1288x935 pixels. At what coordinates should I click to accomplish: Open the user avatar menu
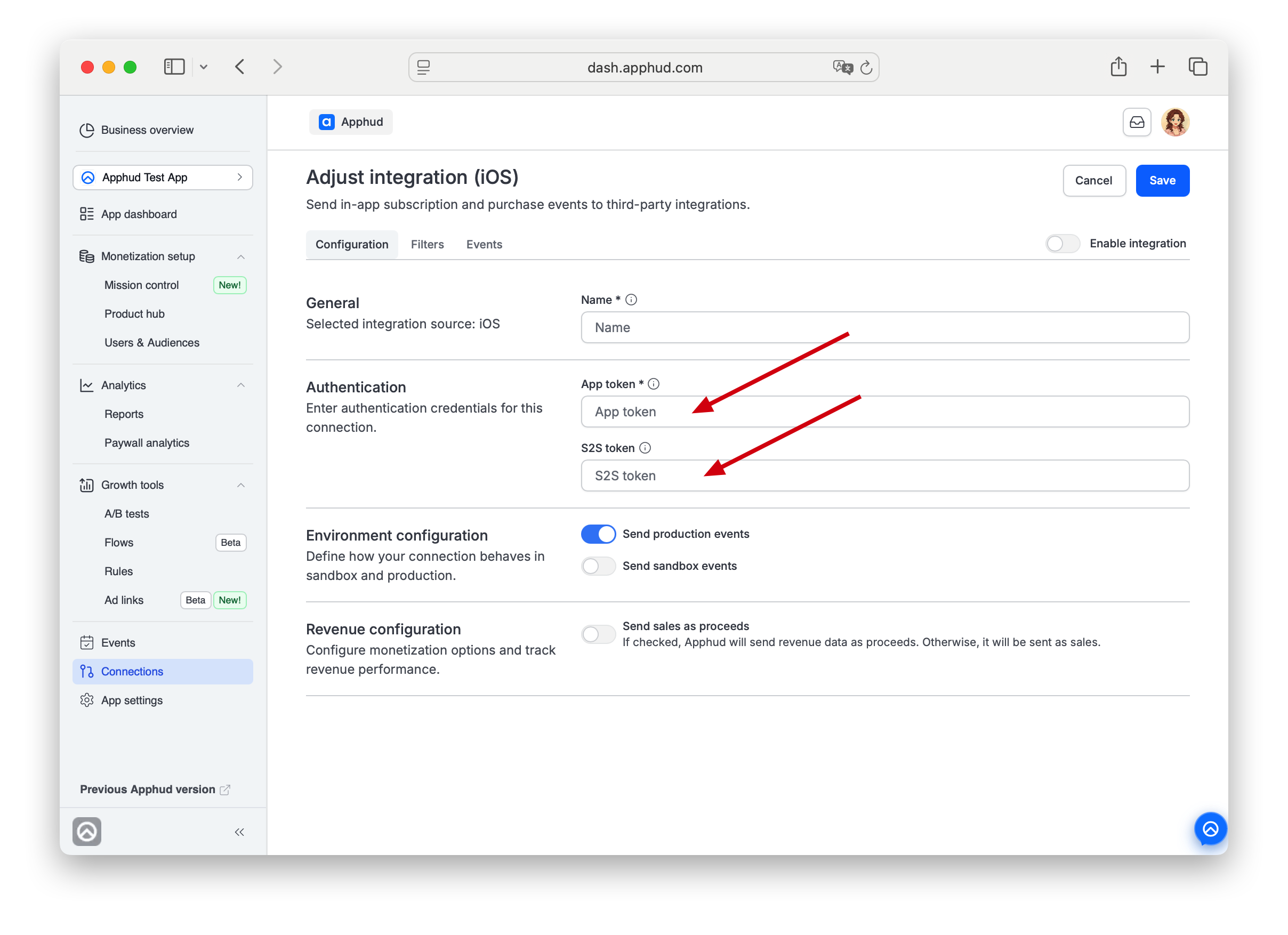pos(1175,122)
